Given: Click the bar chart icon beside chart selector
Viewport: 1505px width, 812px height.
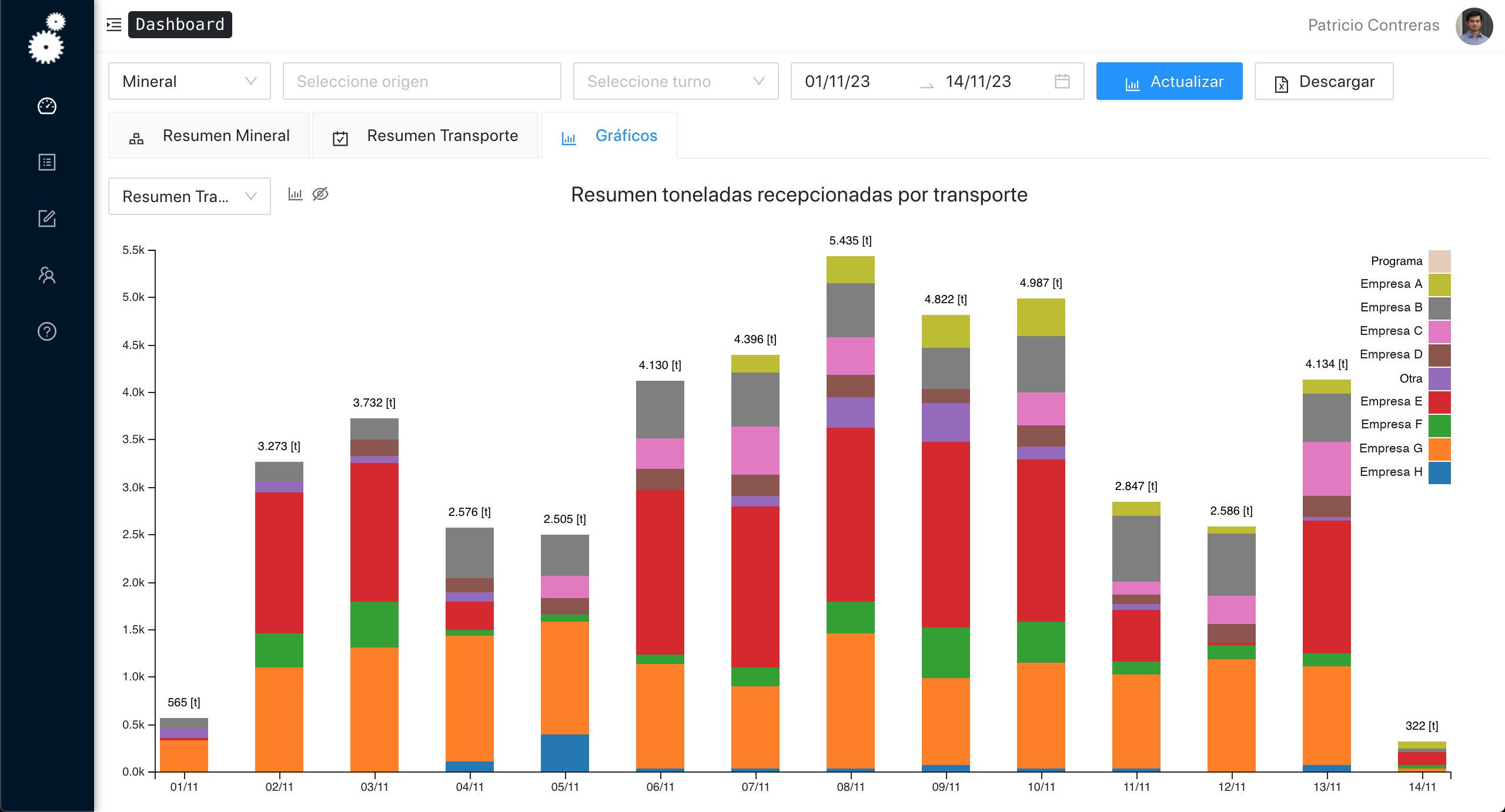Looking at the screenshot, I should point(295,194).
